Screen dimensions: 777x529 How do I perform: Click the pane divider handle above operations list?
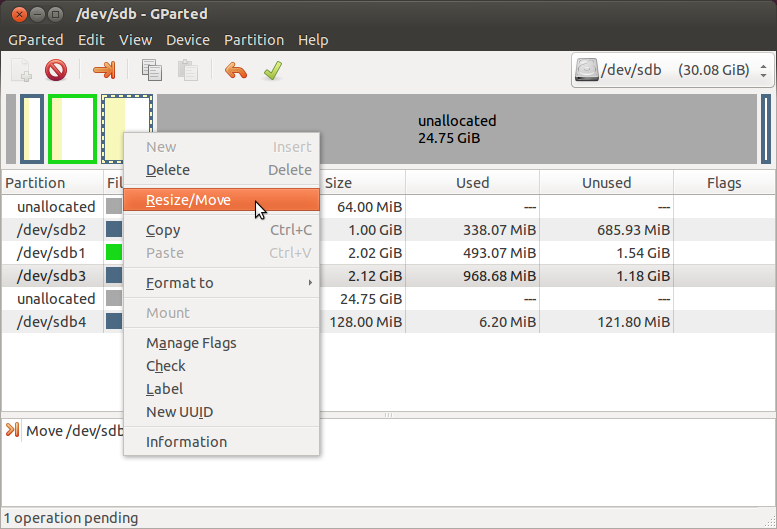coord(388,415)
